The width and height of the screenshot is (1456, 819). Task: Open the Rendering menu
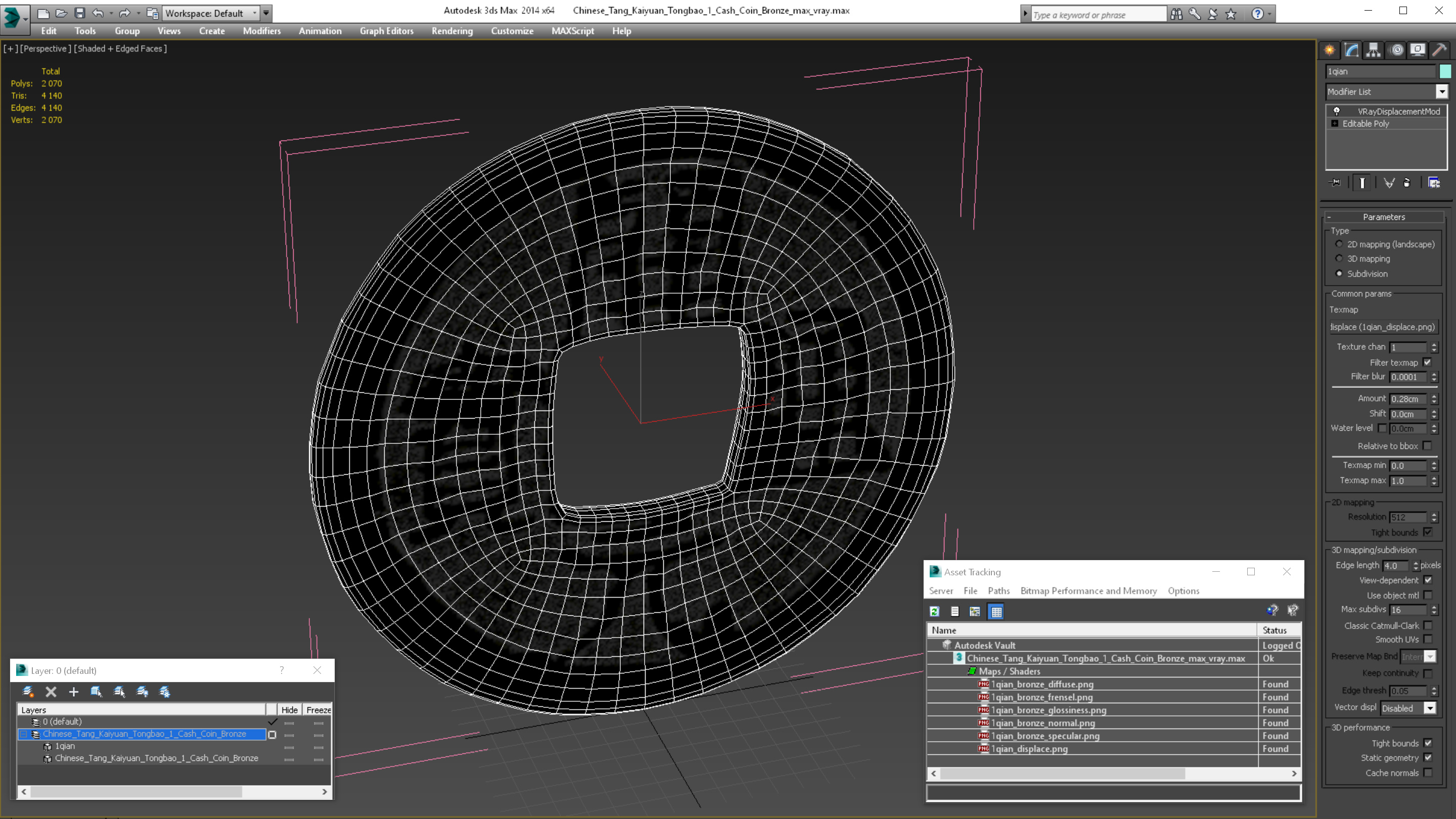[x=452, y=31]
